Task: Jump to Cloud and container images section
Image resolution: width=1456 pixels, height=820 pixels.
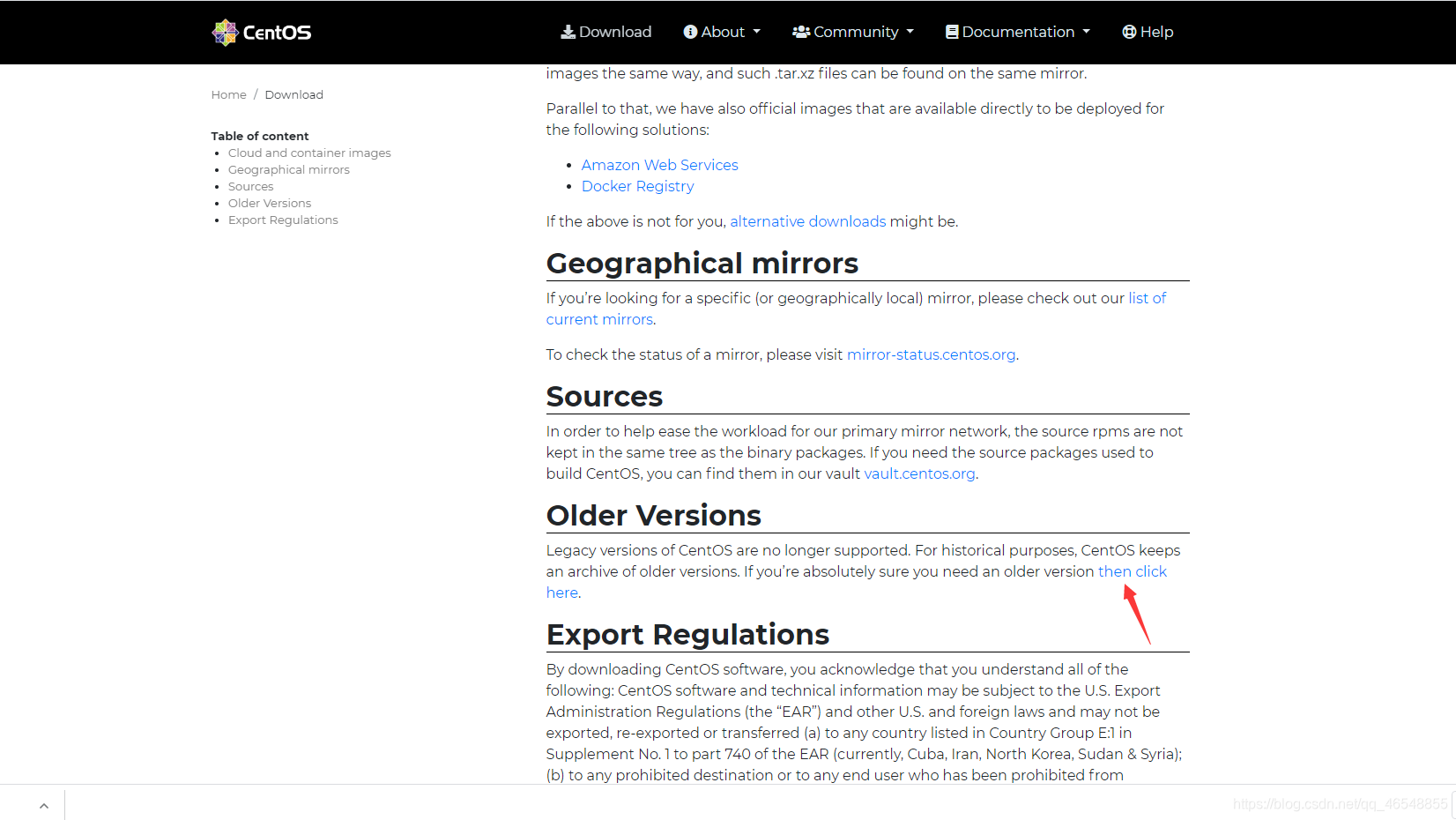Action: tap(309, 153)
